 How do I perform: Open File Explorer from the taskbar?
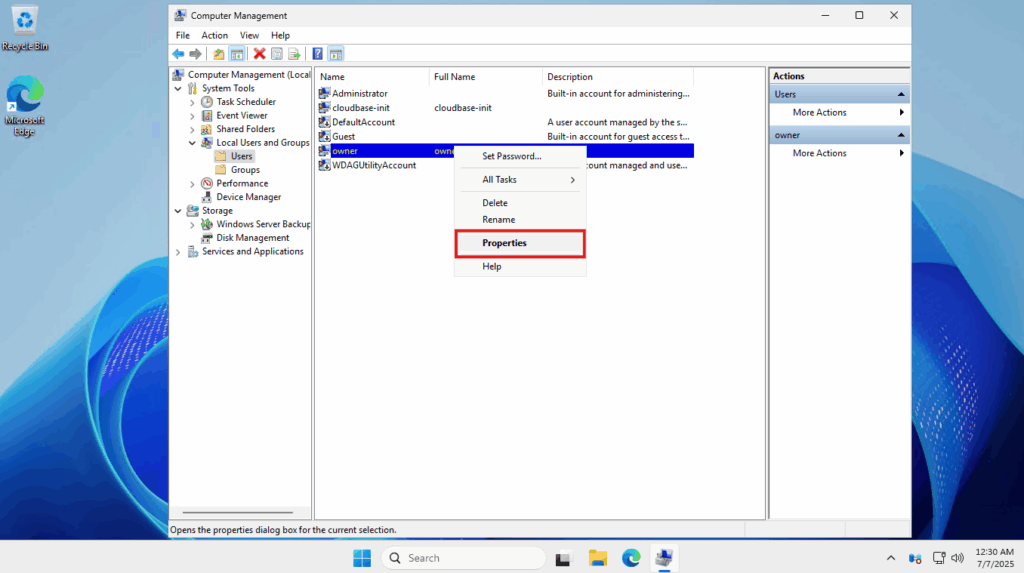[598, 558]
